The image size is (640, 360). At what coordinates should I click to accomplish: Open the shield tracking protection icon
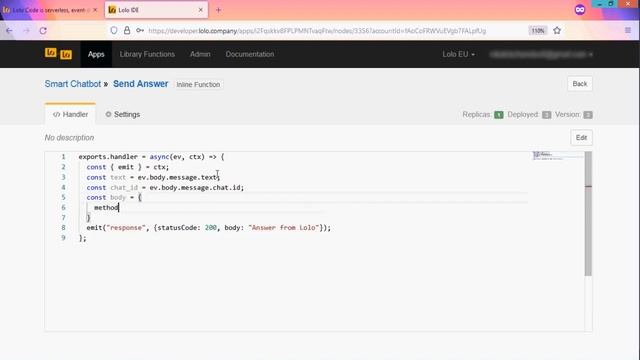coord(114,31)
